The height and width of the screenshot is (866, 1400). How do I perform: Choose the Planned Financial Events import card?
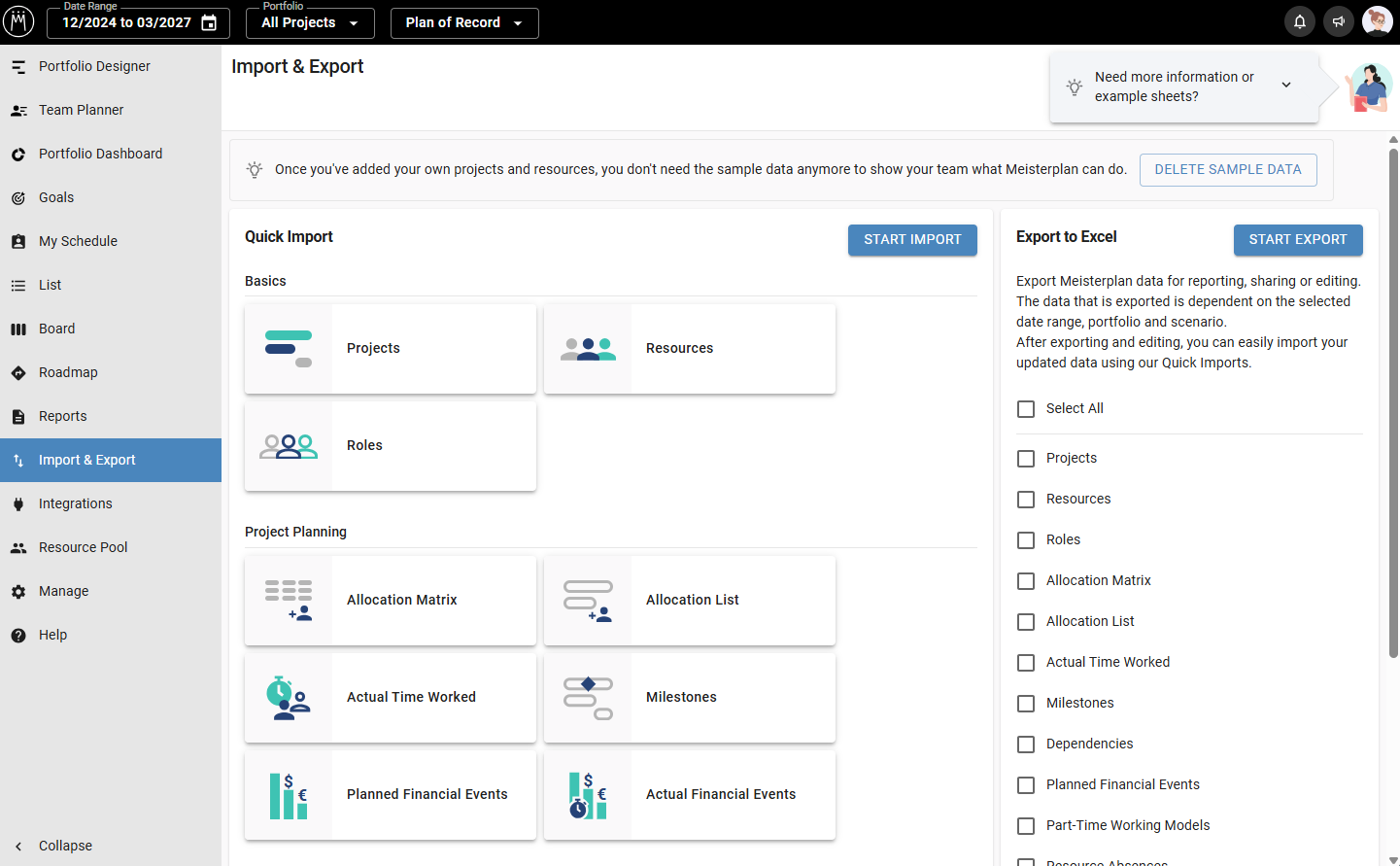tap(391, 795)
